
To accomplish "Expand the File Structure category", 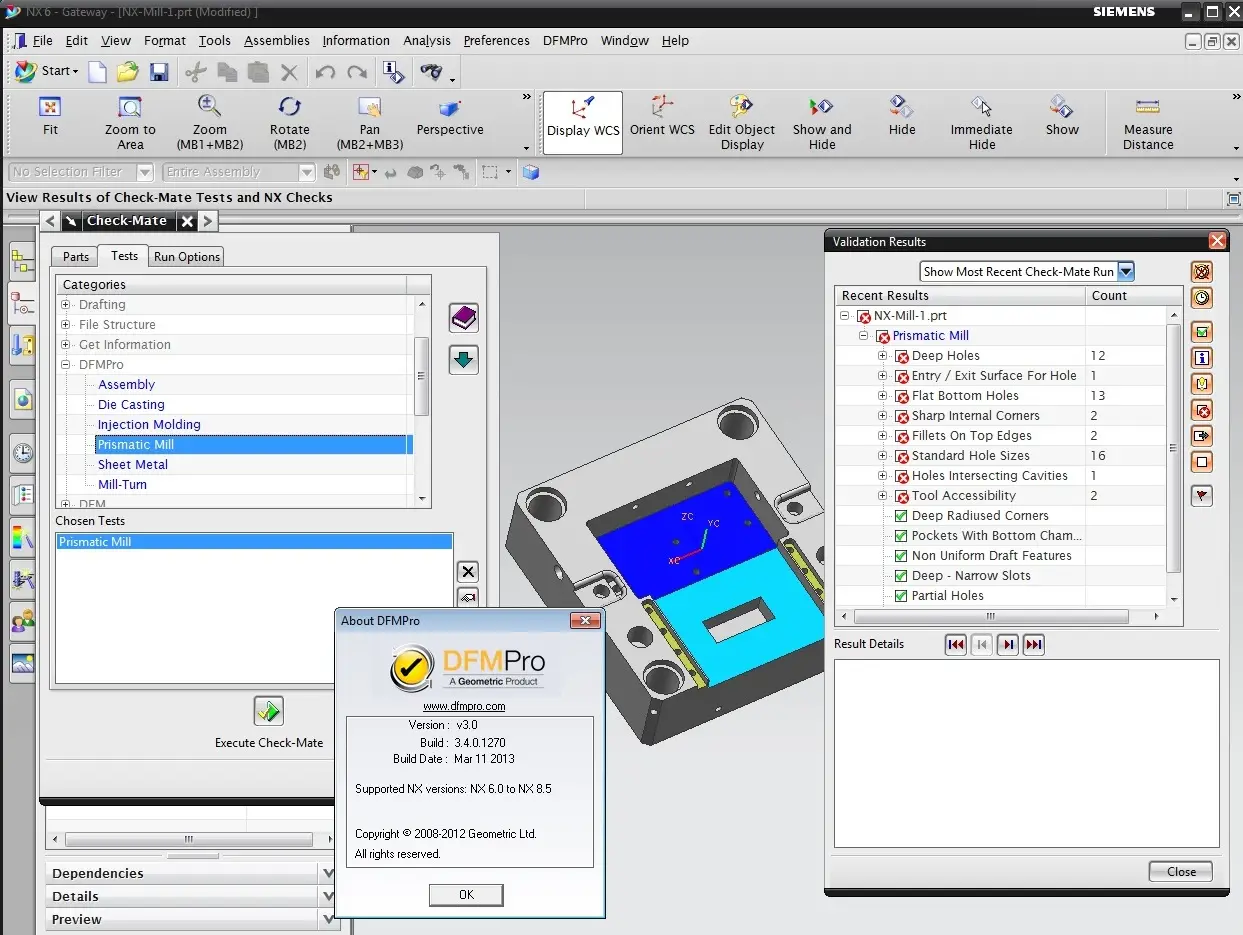I will click(x=66, y=325).
